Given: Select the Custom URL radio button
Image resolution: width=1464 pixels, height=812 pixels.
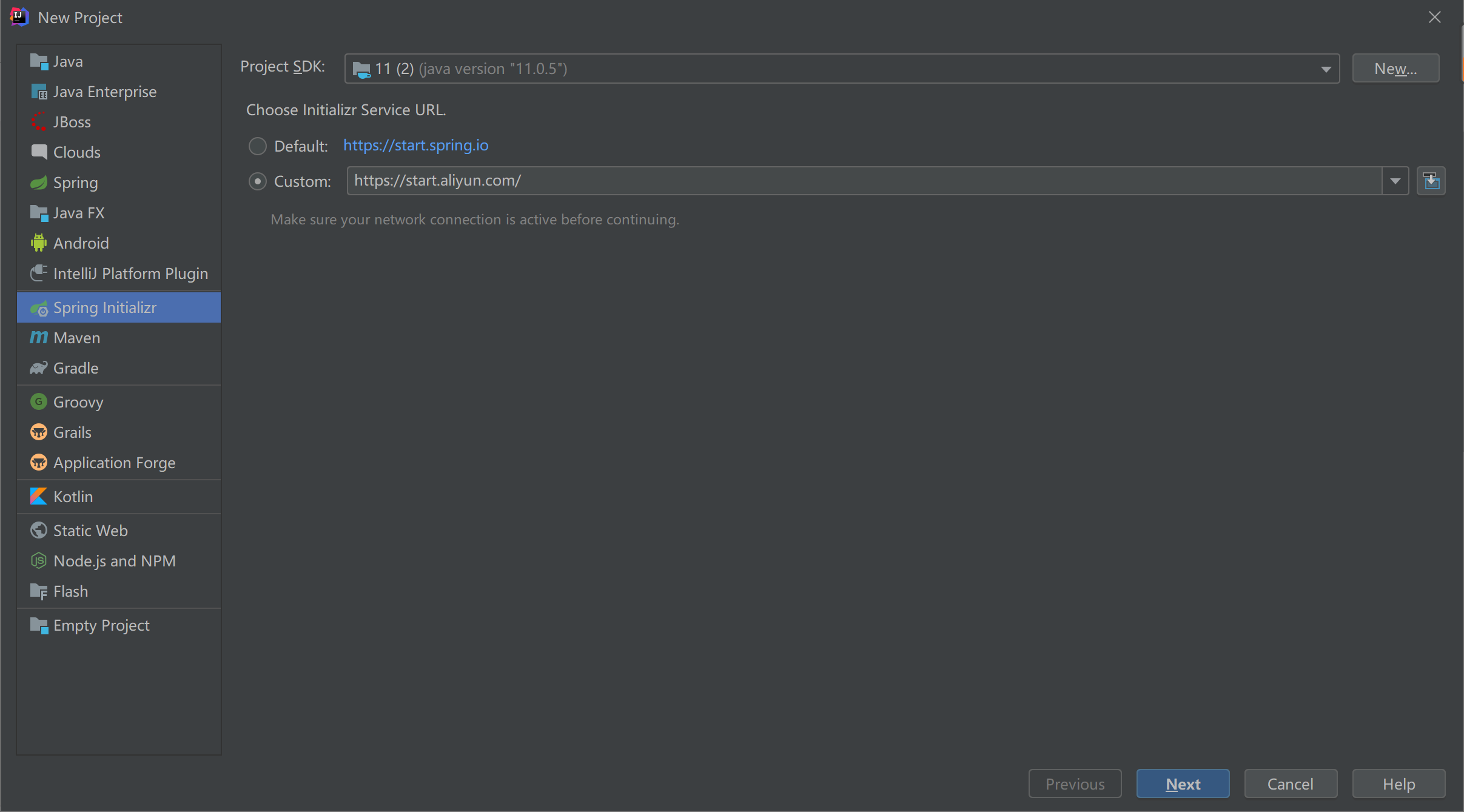Looking at the screenshot, I should click(x=258, y=181).
